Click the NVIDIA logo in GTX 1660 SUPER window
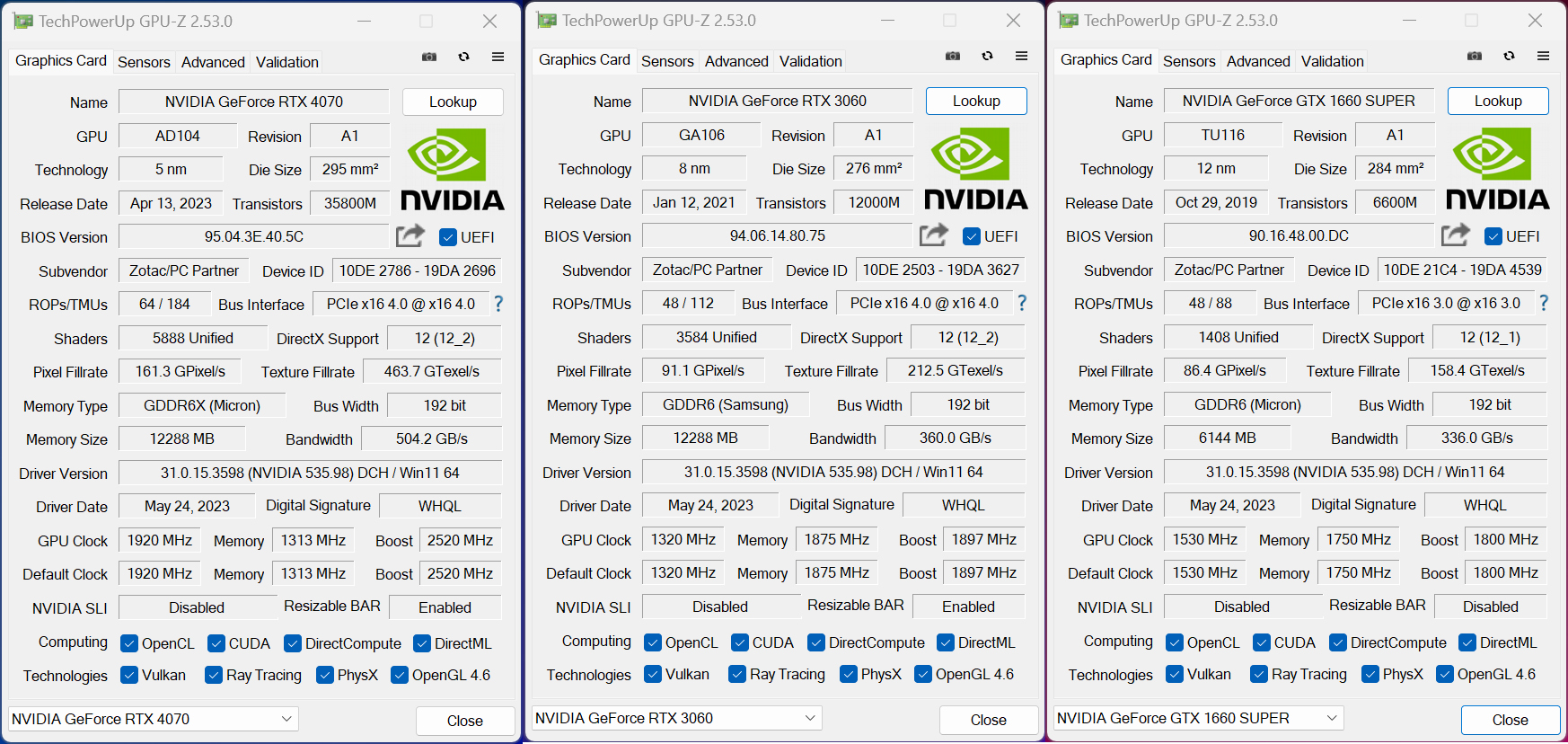 point(1498,168)
